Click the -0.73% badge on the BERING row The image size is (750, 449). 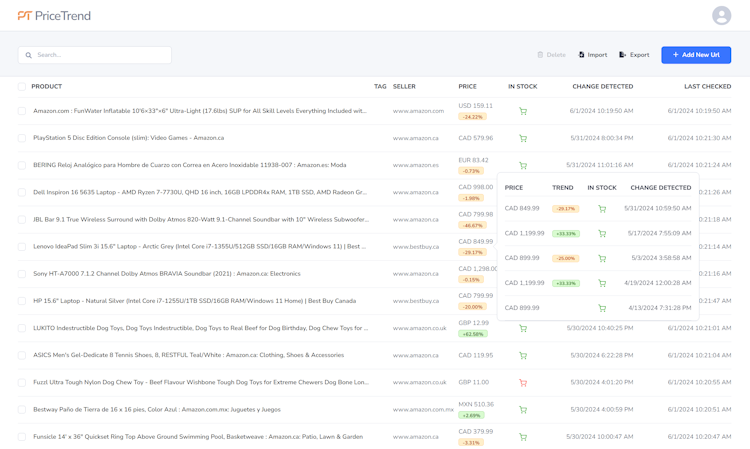(x=471, y=171)
